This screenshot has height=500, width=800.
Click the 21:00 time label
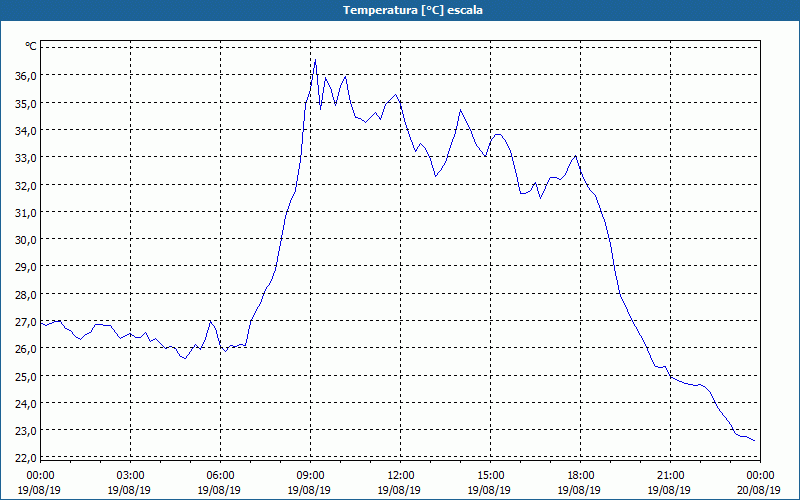tap(670, 476)
